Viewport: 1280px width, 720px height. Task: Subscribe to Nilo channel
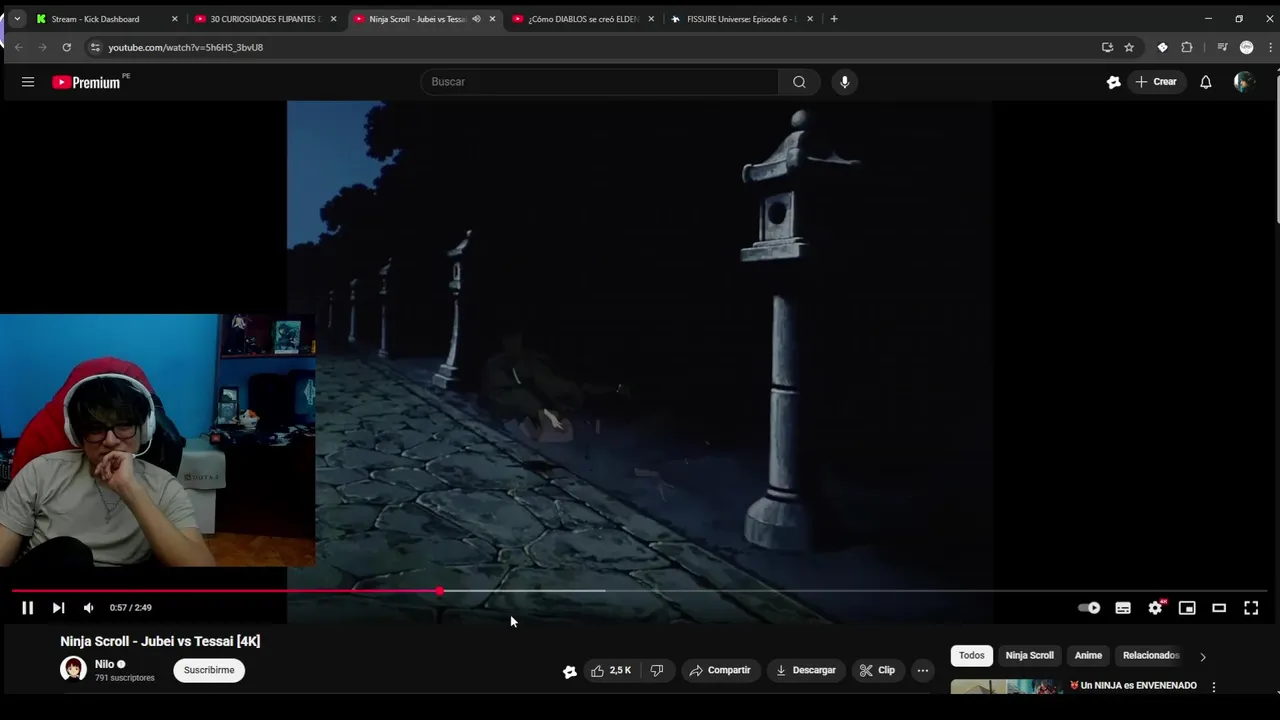click(x=209, y=670)
